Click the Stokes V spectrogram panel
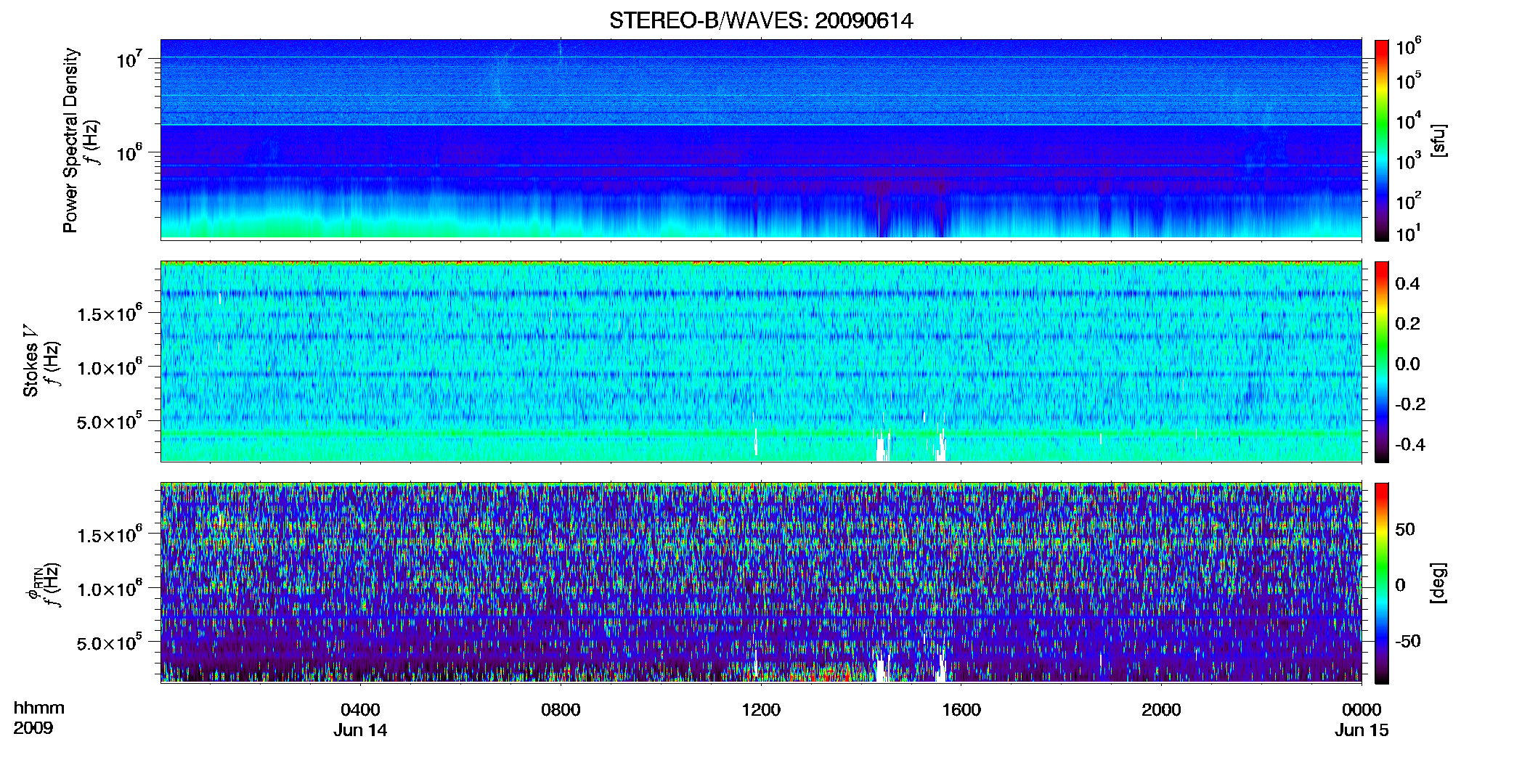The width and height of the screenshot is (1522, 784). [761, 362]
